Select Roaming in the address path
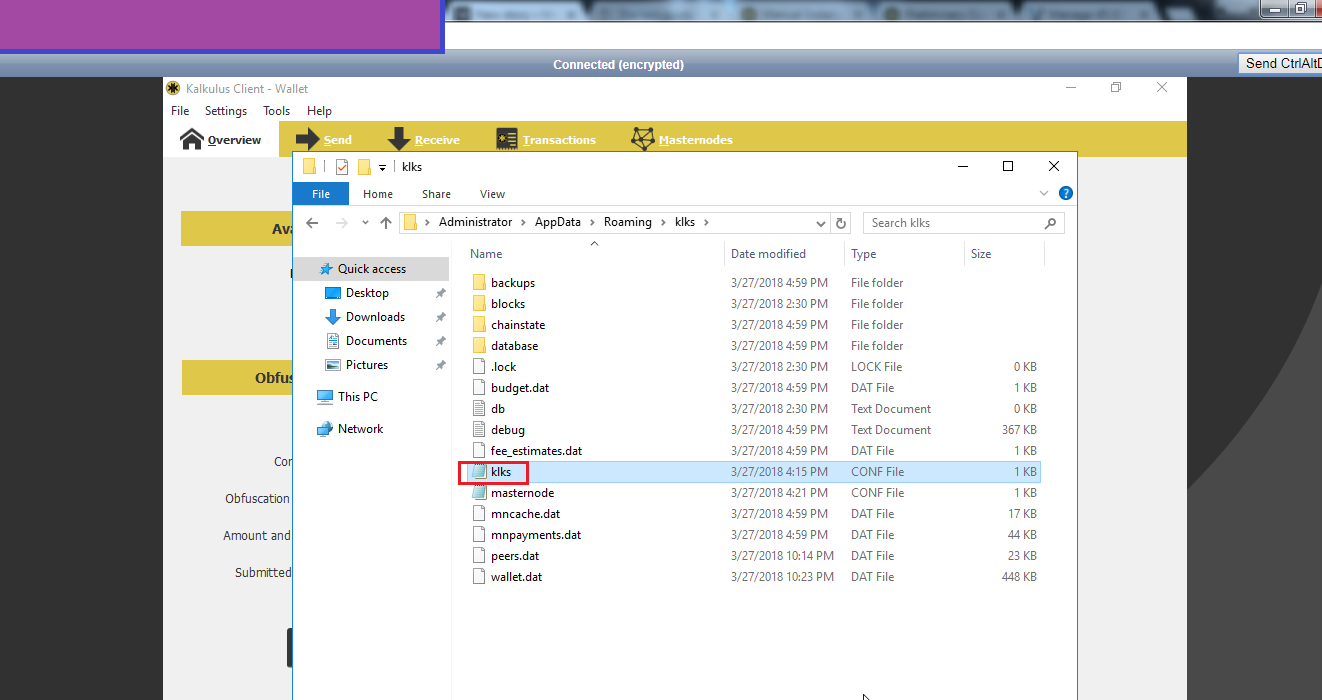 [x=628, y=222]
